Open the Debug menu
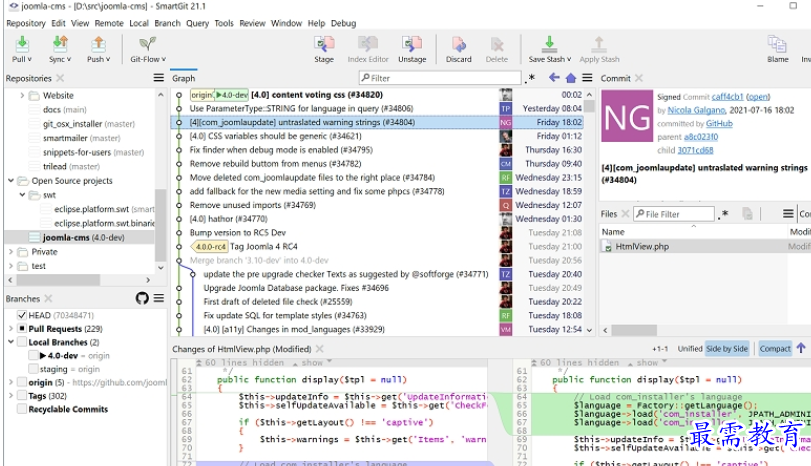 (343, 23)
